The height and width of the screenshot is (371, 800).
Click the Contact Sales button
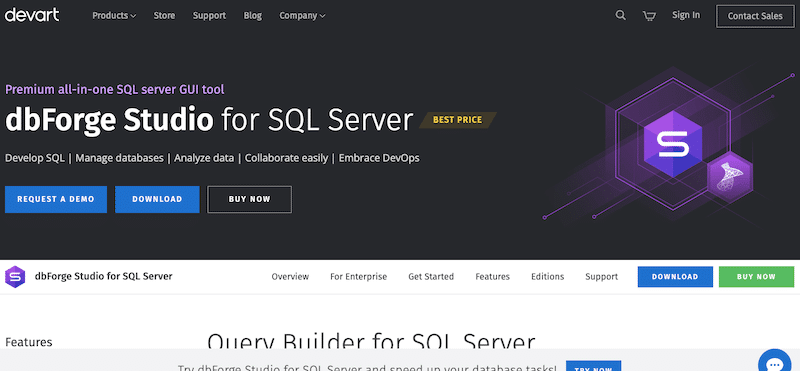[755, 16]
